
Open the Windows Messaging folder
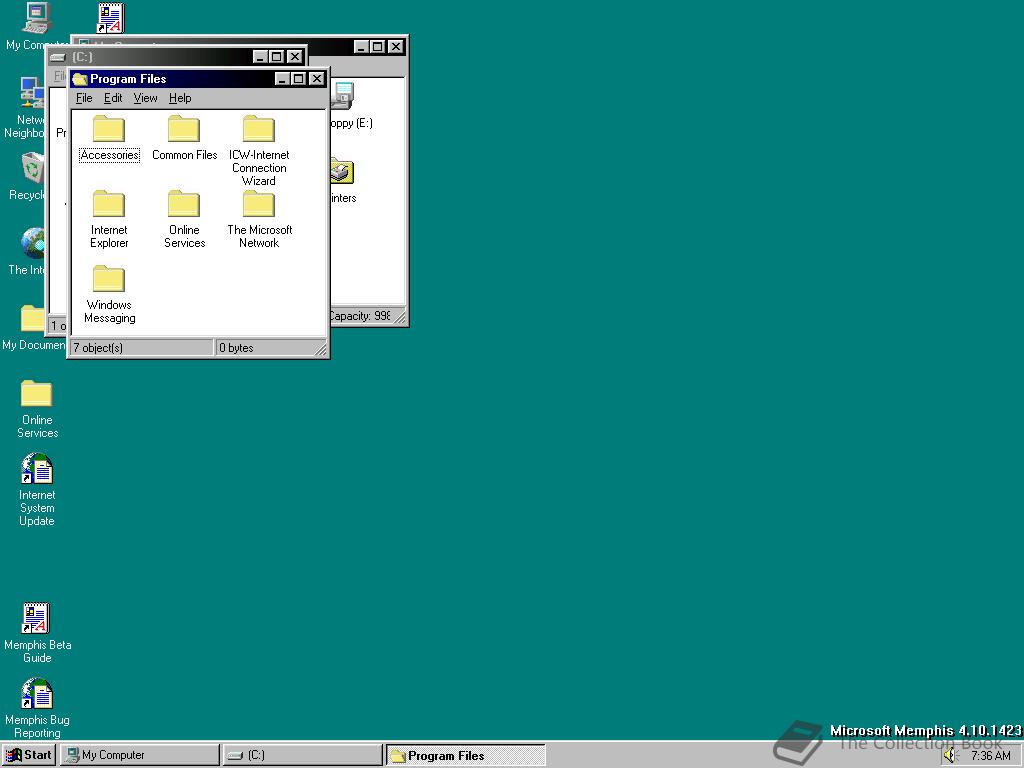click(108, 280)
